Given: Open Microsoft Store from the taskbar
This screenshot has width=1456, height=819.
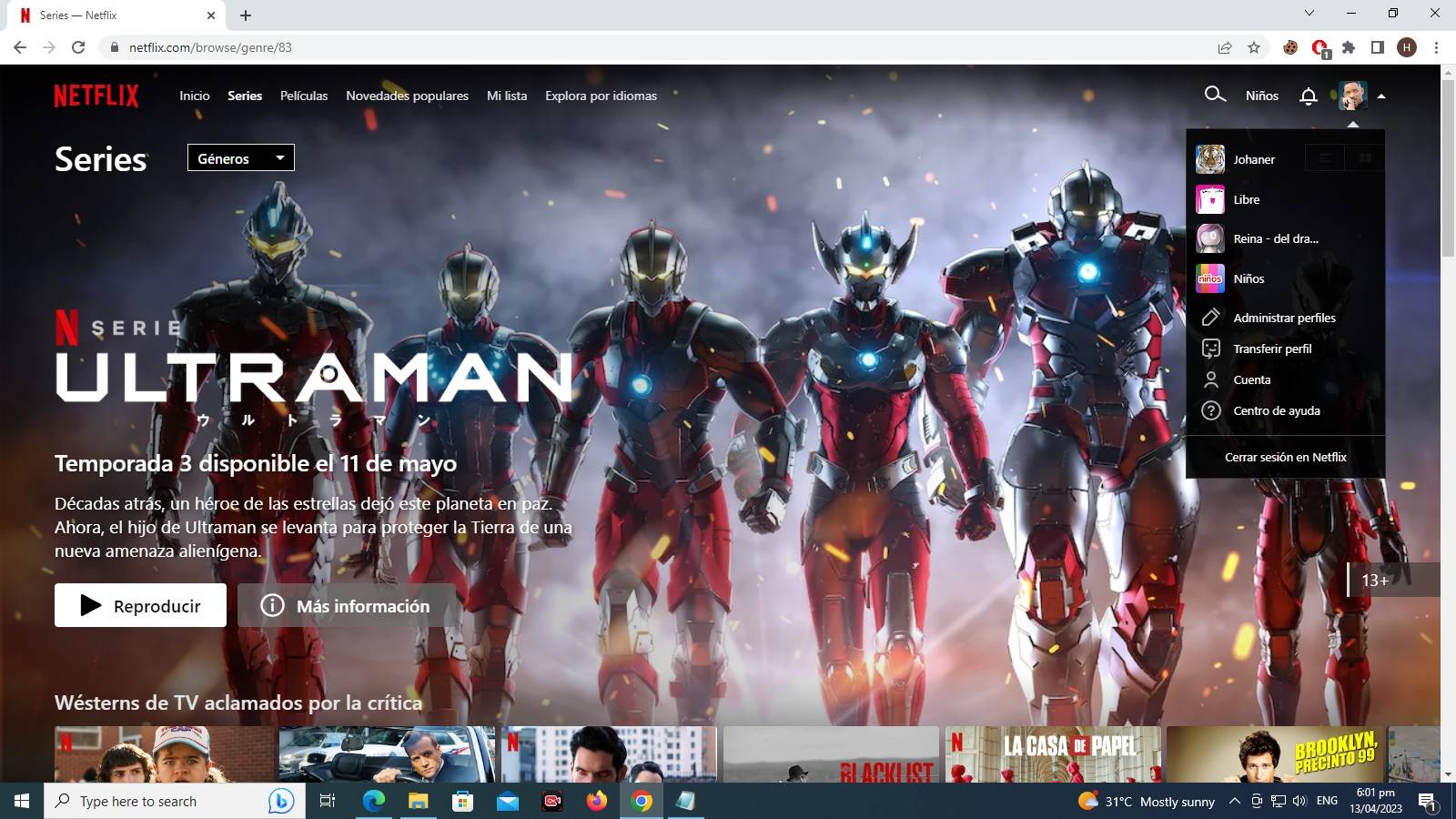Looking at the screenshot, I should point(463,801).
